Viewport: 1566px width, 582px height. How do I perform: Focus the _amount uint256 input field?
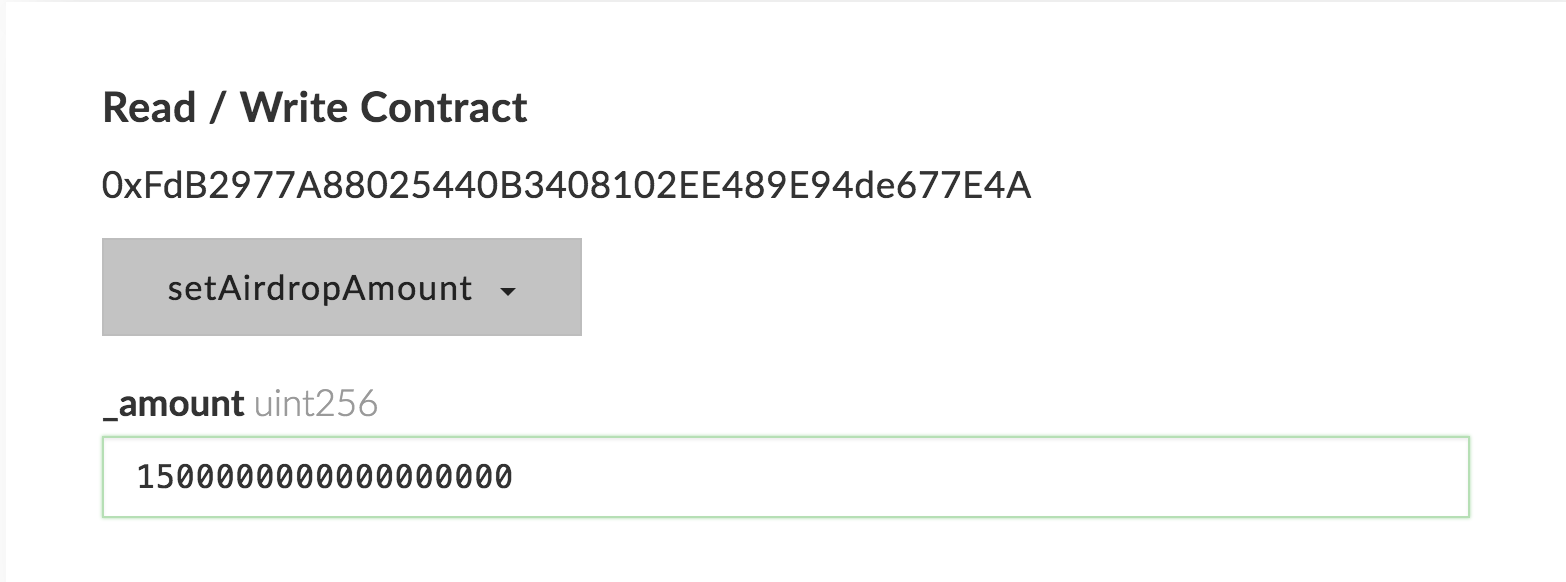click(785, 477)
